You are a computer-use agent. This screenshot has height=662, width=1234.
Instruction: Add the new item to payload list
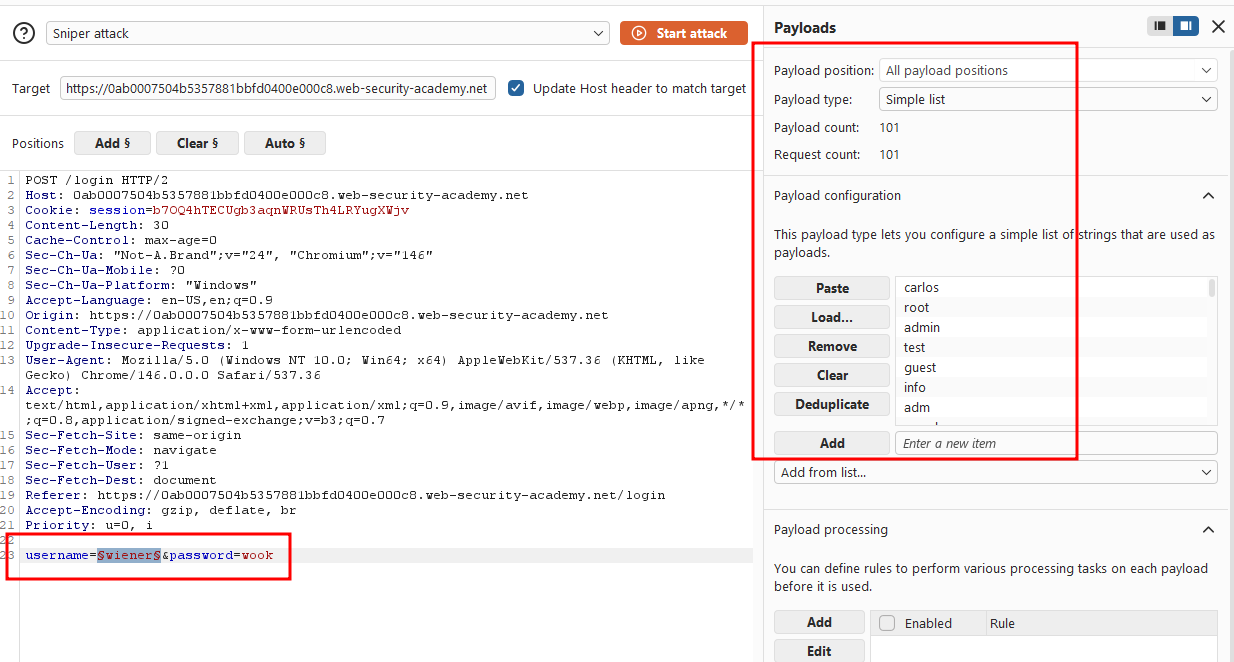(x=832, y=443)
